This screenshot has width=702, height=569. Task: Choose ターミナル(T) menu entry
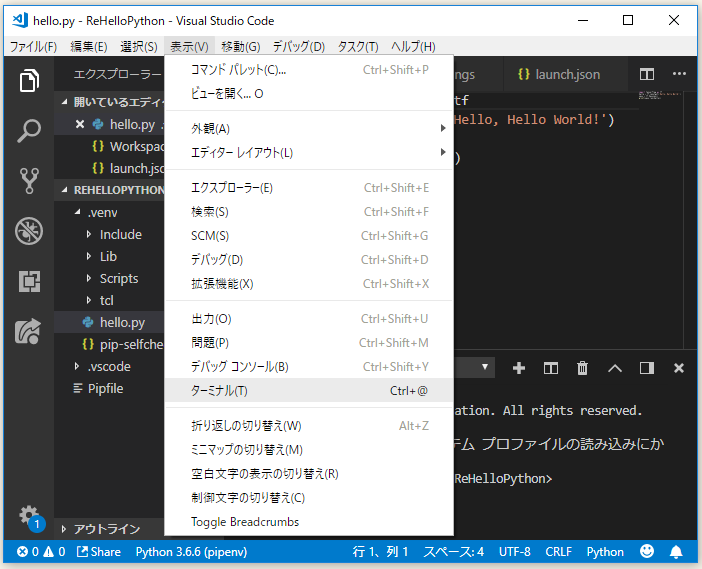pos(309,390)
